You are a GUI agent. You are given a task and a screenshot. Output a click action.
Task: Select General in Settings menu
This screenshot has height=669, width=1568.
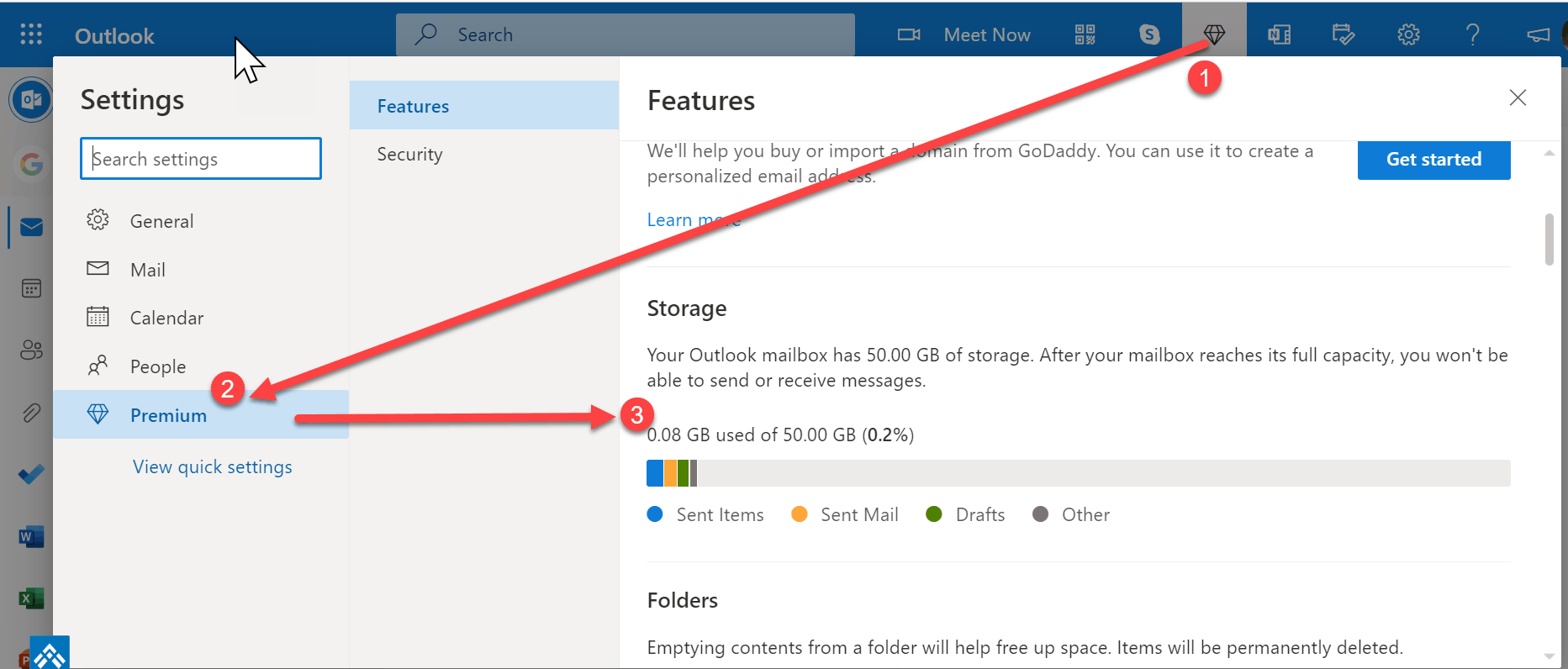[x=201, y=221]
